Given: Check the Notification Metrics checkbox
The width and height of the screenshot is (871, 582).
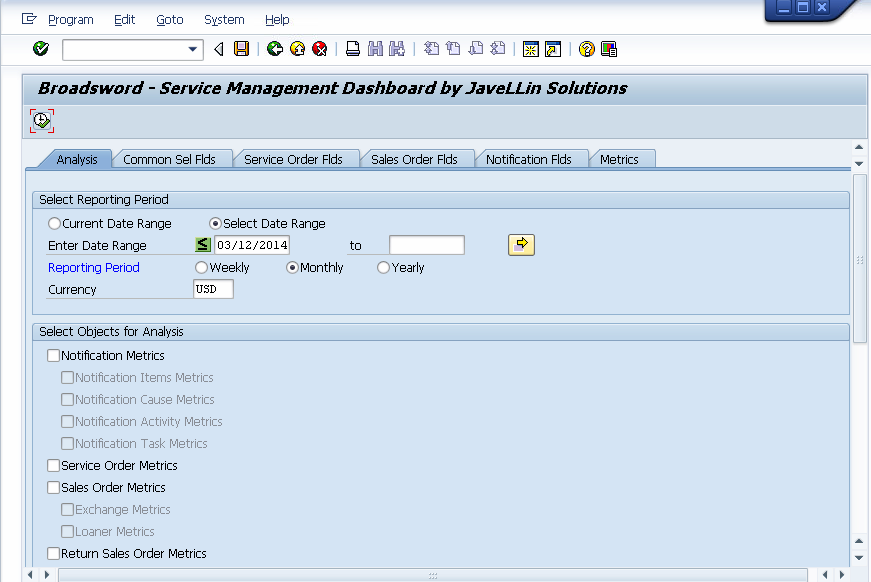Looking at the screenshot, I should point(53,355).
